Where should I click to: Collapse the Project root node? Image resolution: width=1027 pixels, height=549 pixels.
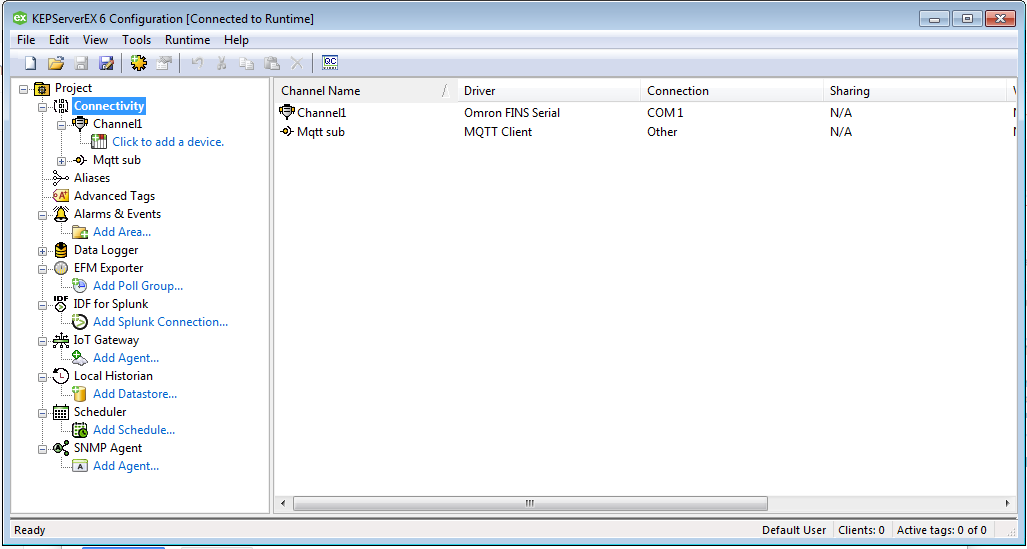coord(24,88)
